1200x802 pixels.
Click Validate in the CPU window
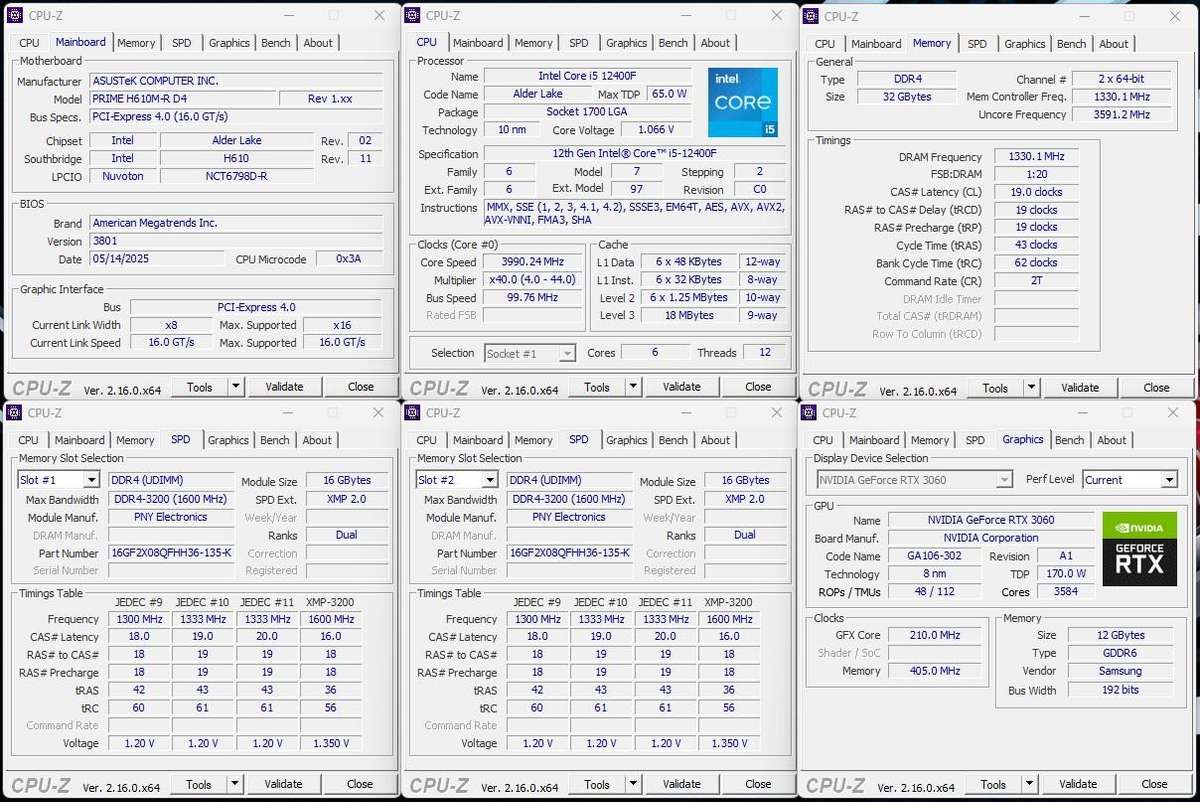pyautogui.click(x=681, y=386)
